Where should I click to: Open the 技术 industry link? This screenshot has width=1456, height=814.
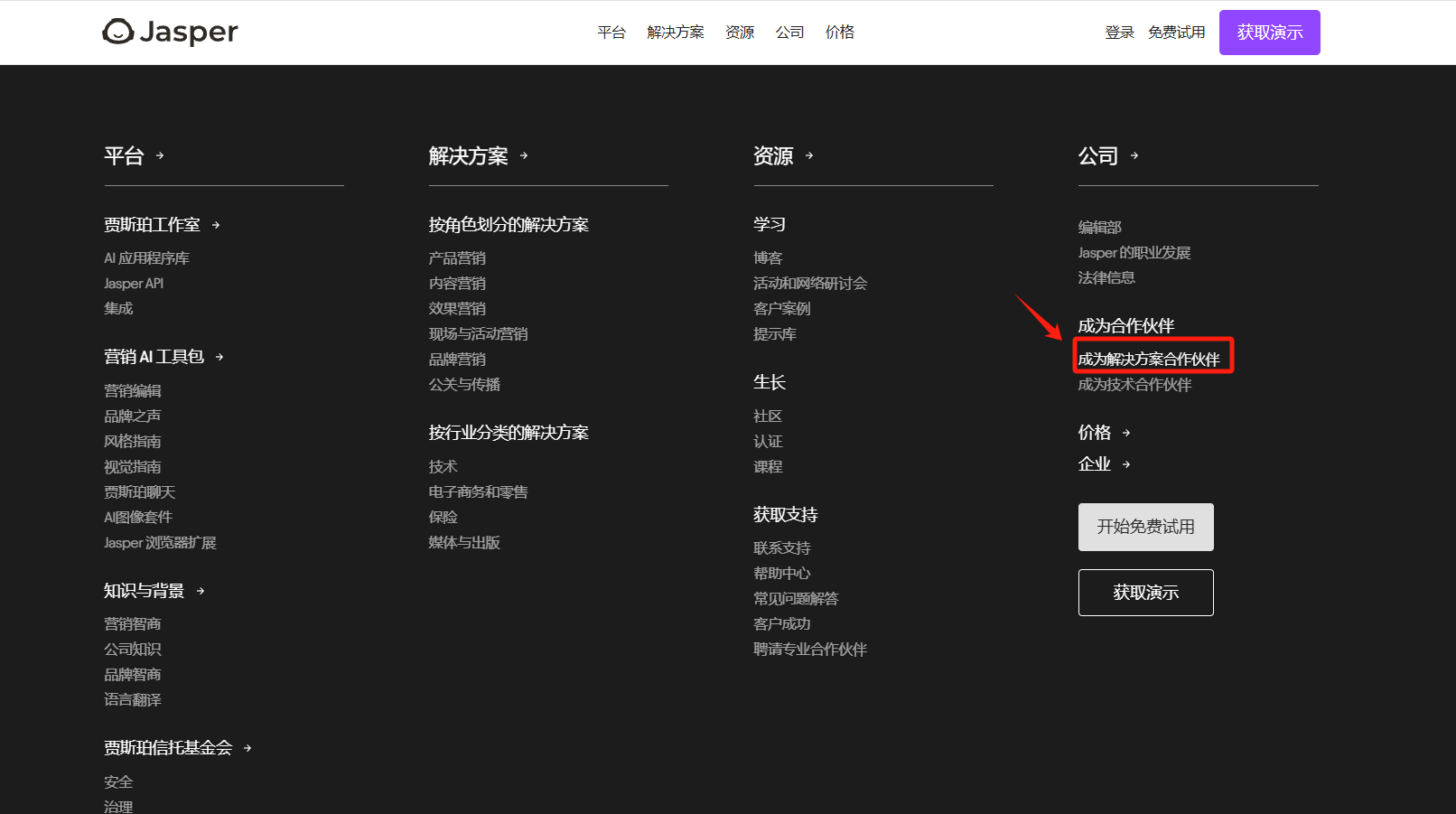click(443, 467)
